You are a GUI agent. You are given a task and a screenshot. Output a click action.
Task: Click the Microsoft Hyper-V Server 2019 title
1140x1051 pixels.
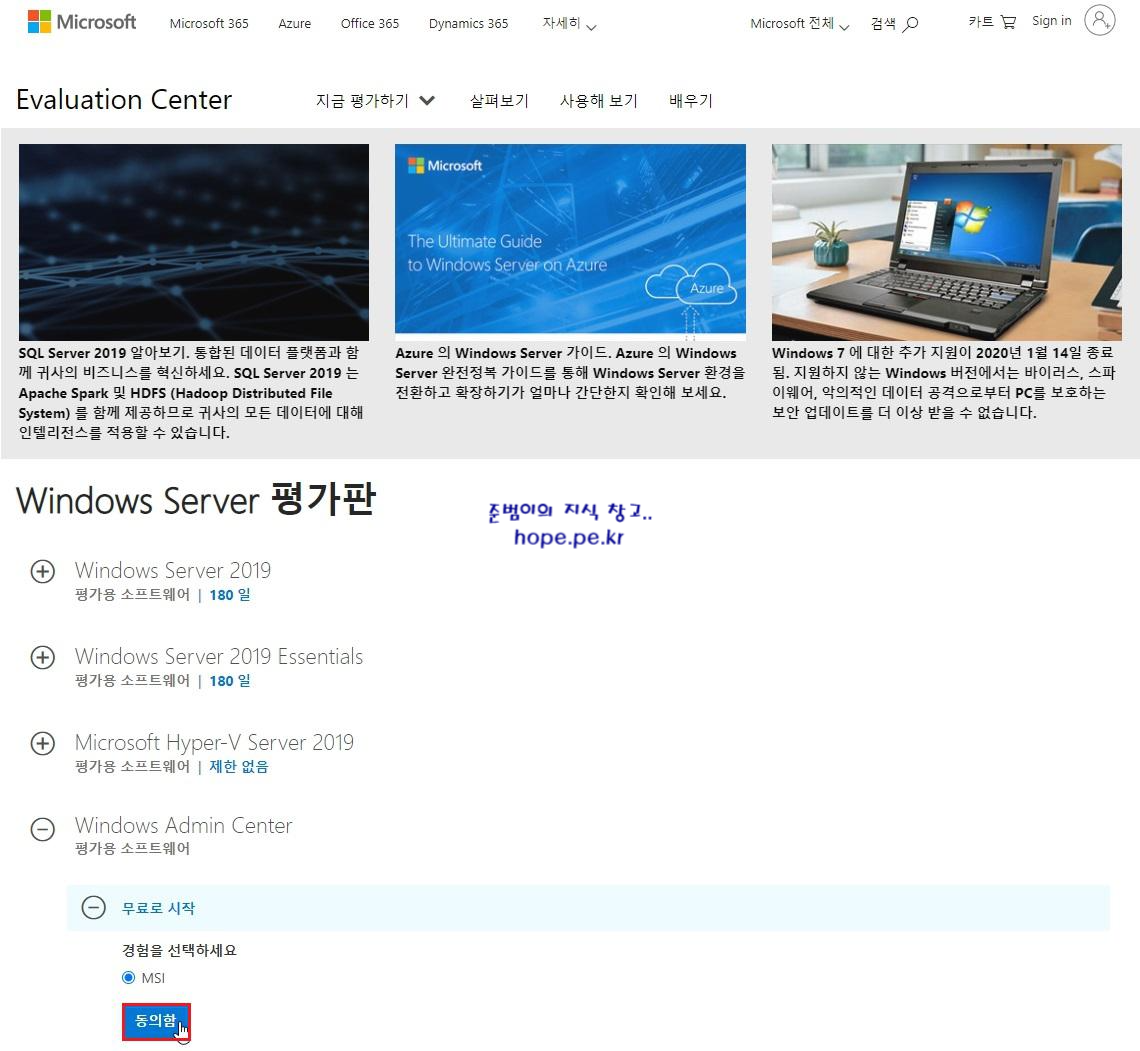pos(214,741)
